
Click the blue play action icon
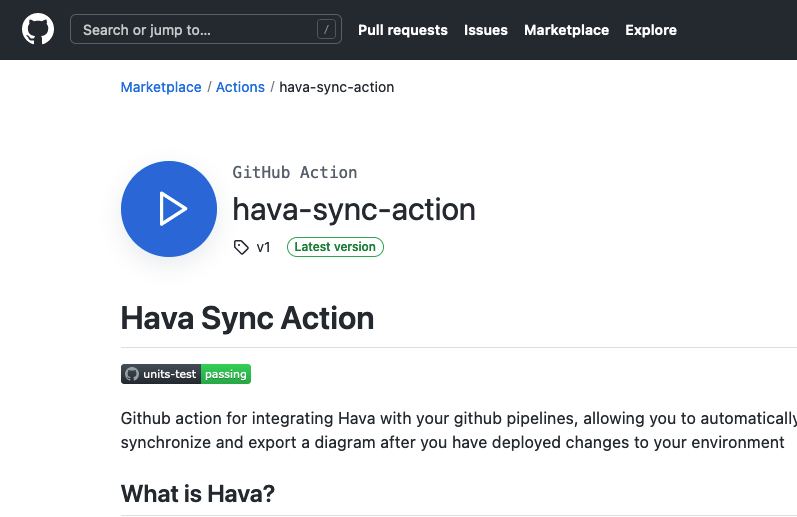pos(169,209)
